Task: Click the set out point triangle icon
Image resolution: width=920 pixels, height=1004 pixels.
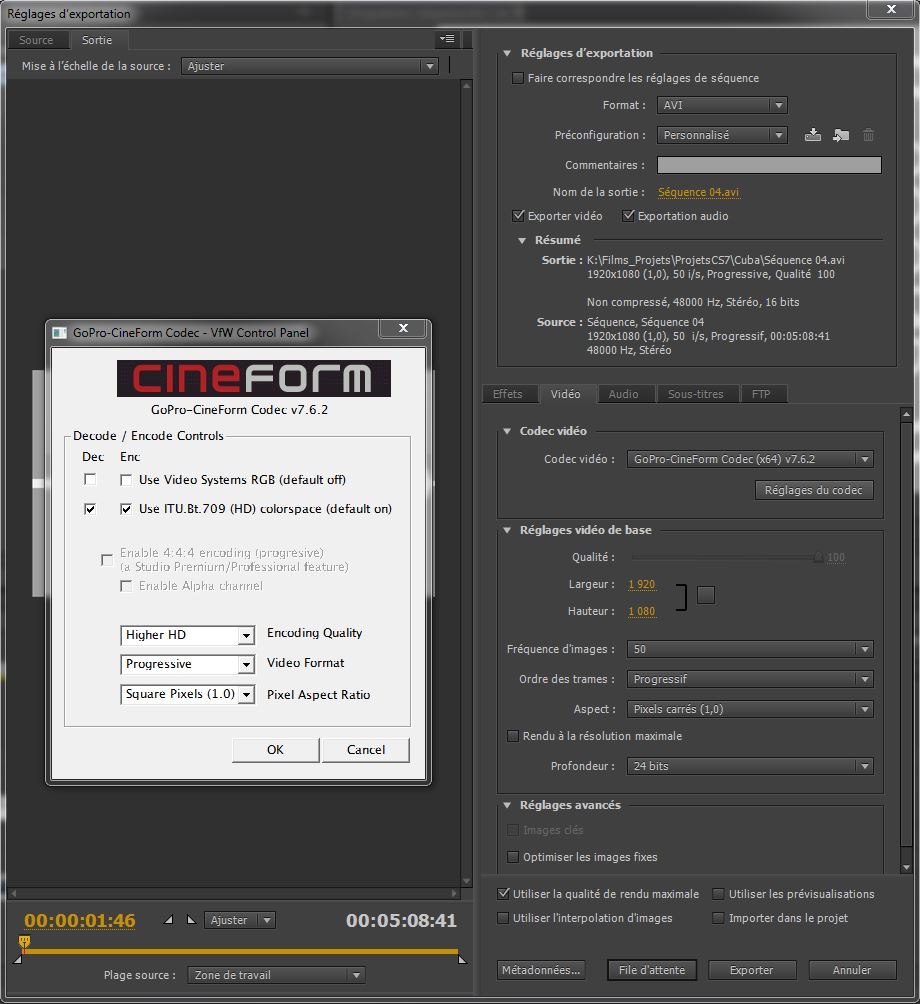Action: [191, 919]
